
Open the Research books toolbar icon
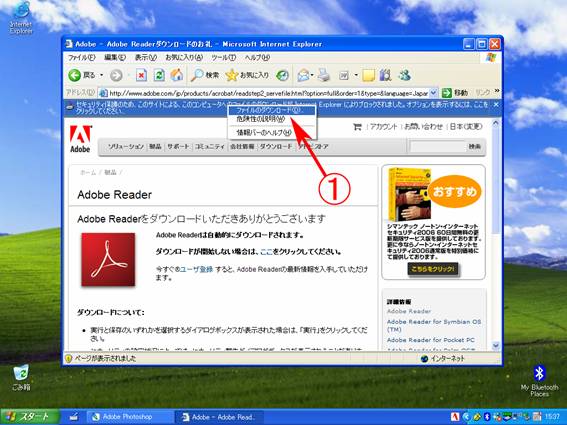(385, 75)
